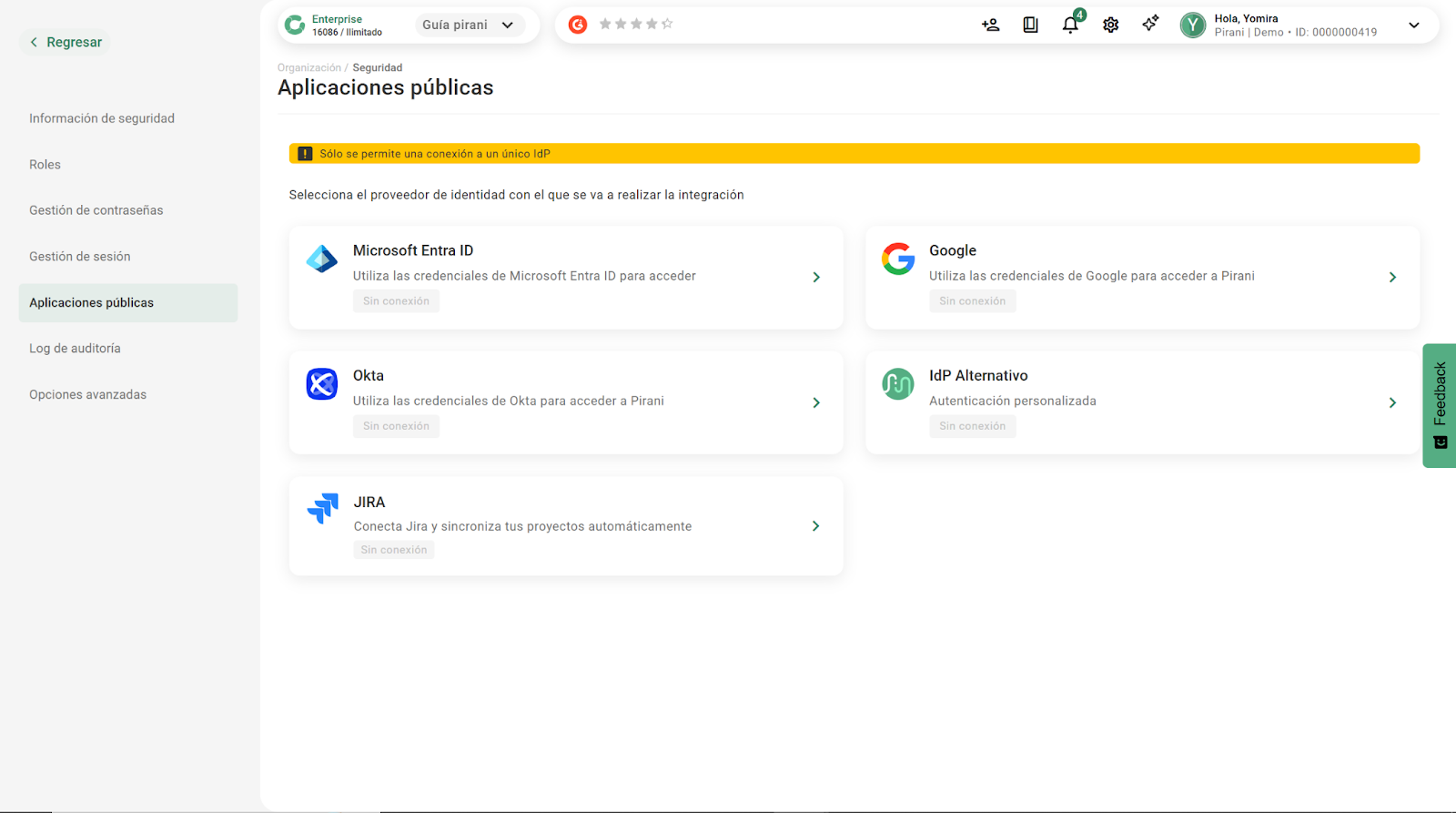This screenshot has height=813, width=1456.
Task: Open the settings gear icon
Action: click(1110, 25)
